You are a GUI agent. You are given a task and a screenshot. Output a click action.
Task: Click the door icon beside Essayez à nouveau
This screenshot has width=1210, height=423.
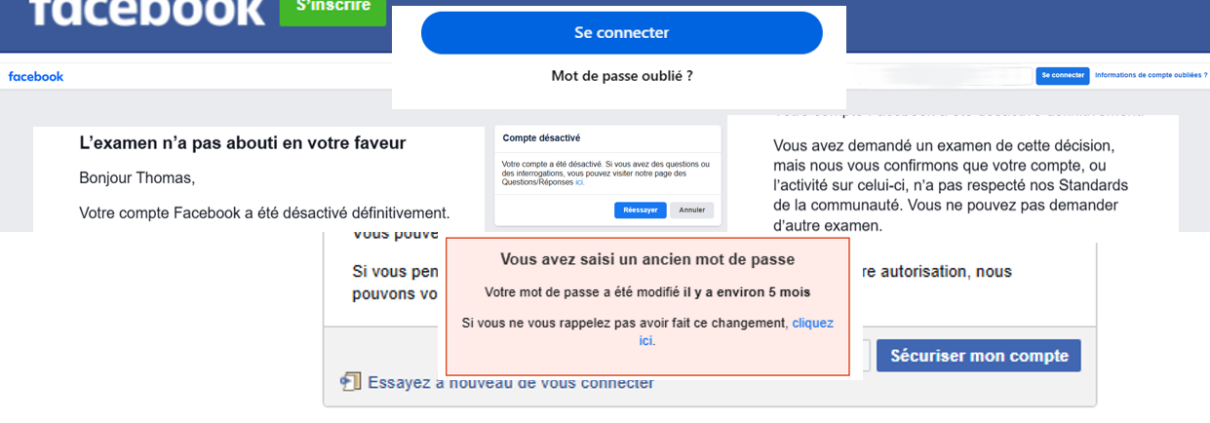pos(349,382)
